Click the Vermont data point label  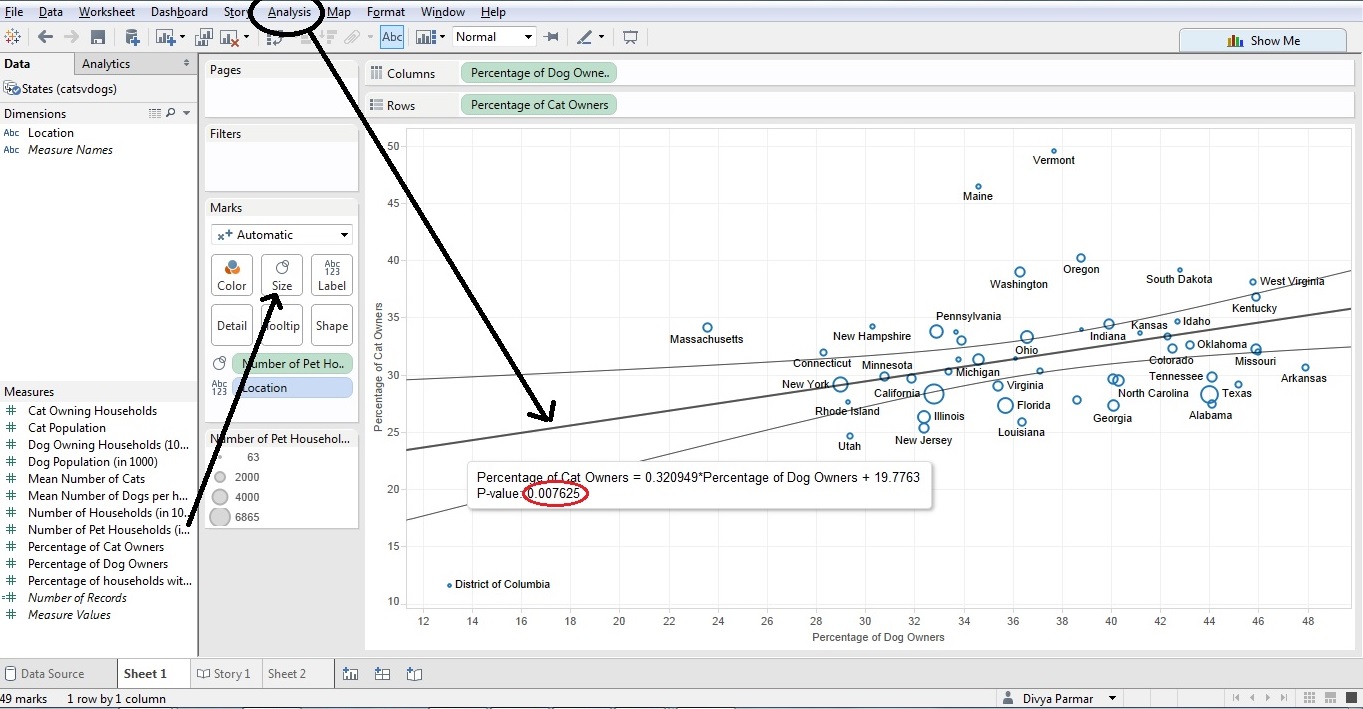click(x=1054, y=160)
